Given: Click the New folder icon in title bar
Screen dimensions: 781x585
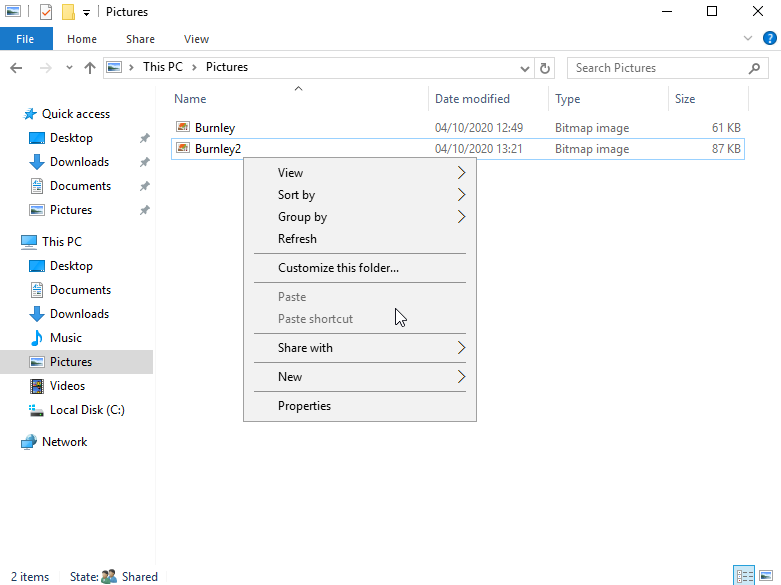Looking at the screenshot, I should (68, 11).
